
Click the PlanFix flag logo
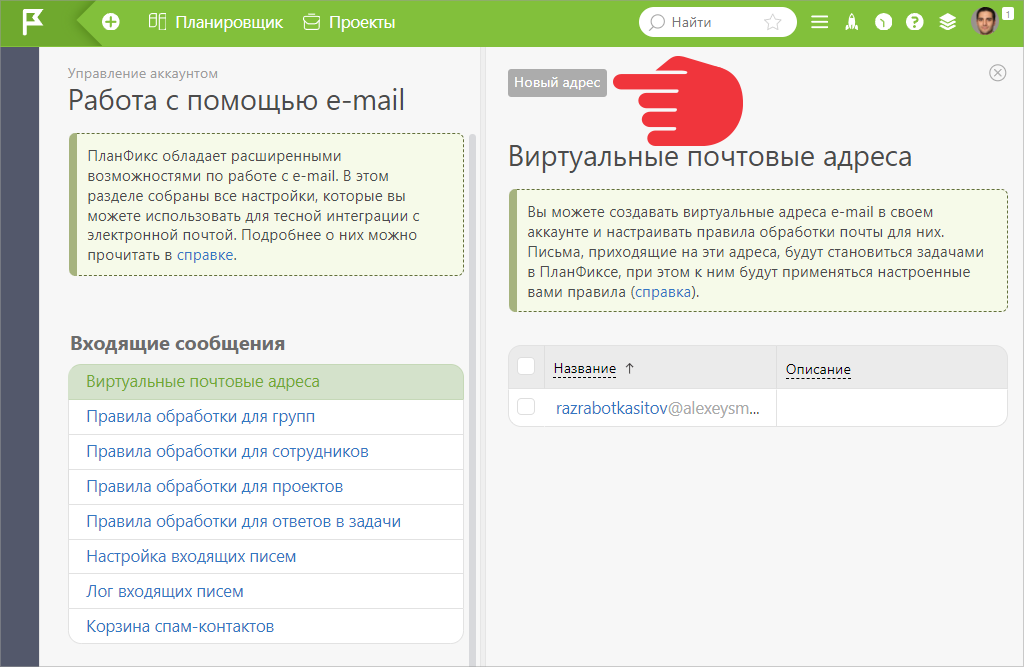32,22
